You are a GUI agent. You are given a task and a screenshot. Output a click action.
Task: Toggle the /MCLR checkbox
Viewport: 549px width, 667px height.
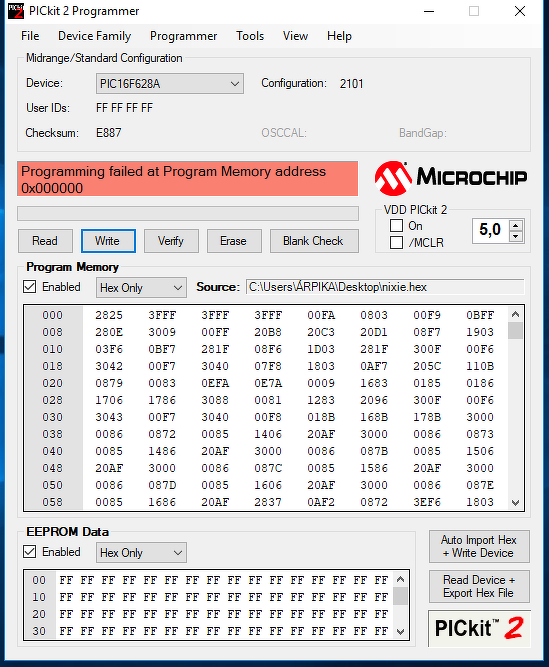coord(396,242)
